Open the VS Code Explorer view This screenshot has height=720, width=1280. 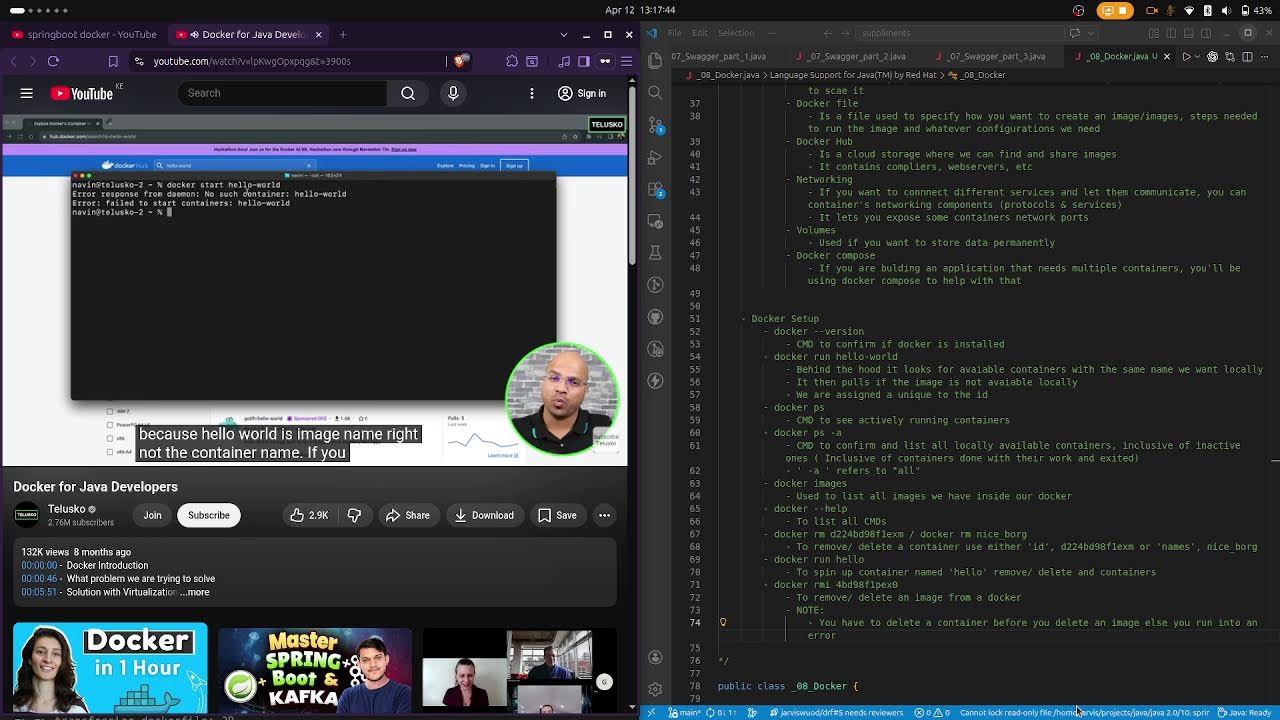tap(655, 60)
